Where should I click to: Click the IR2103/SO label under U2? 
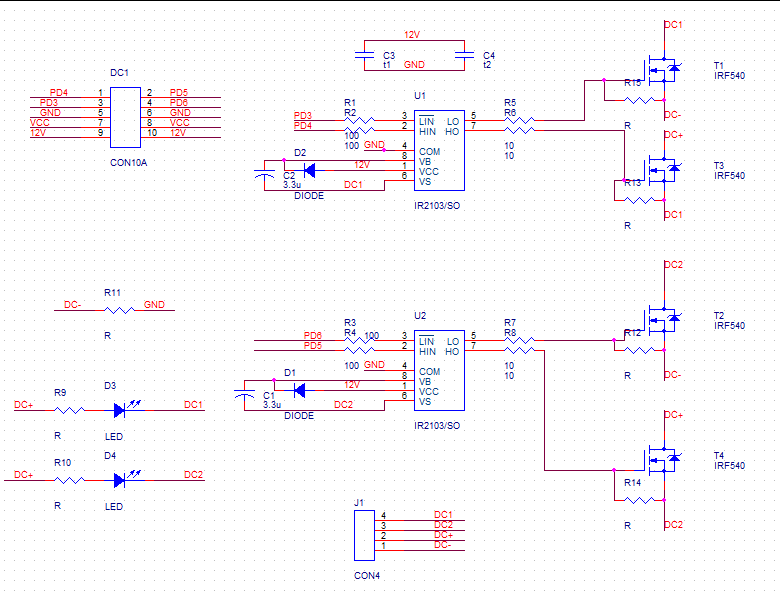437,425
